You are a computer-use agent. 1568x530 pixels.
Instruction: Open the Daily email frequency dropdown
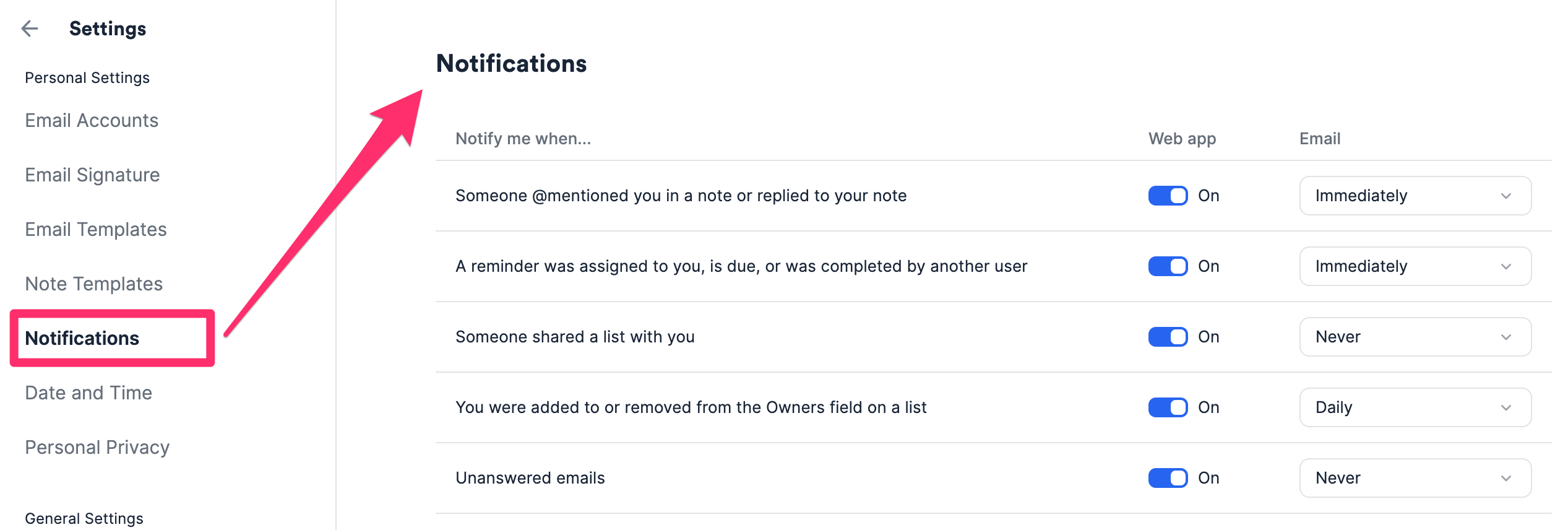pos(1415,407)
